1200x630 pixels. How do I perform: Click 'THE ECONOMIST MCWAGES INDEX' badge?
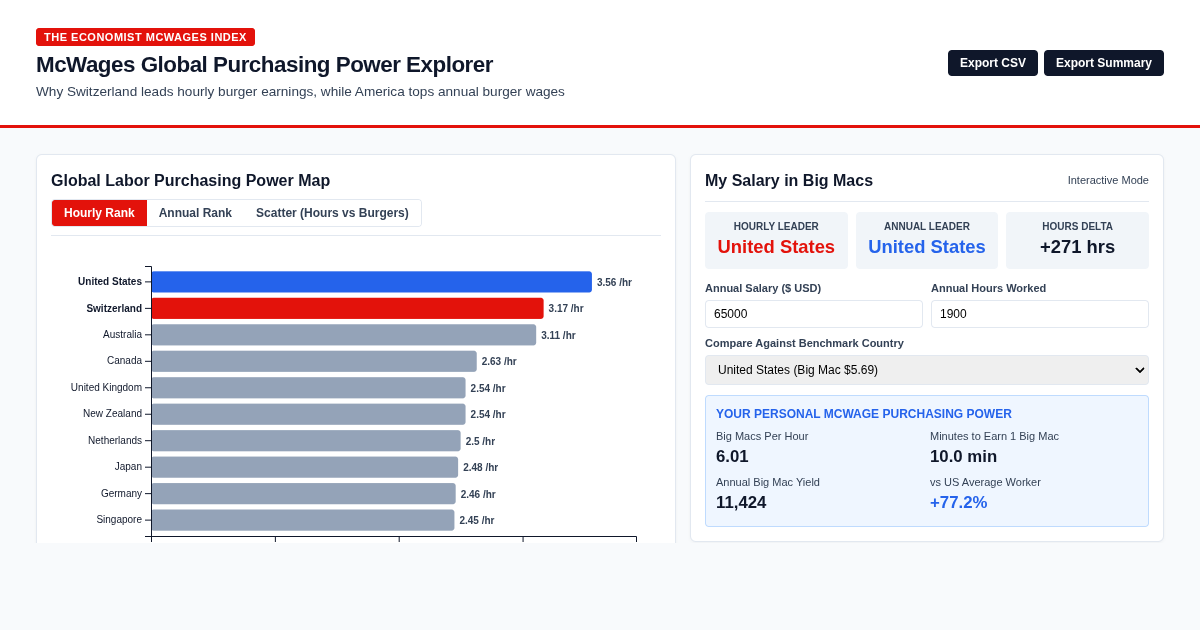point(145,37)
